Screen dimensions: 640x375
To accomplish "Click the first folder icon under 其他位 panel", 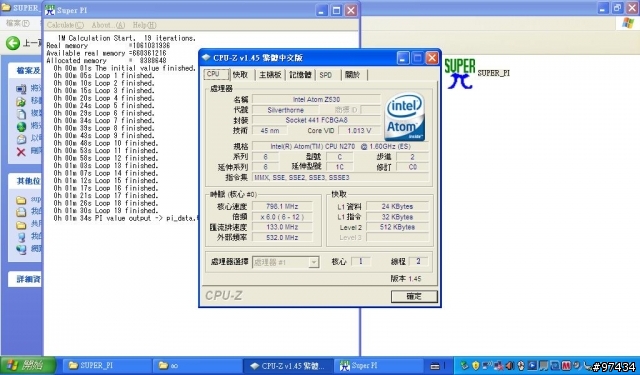I will (x=21, y=200).
